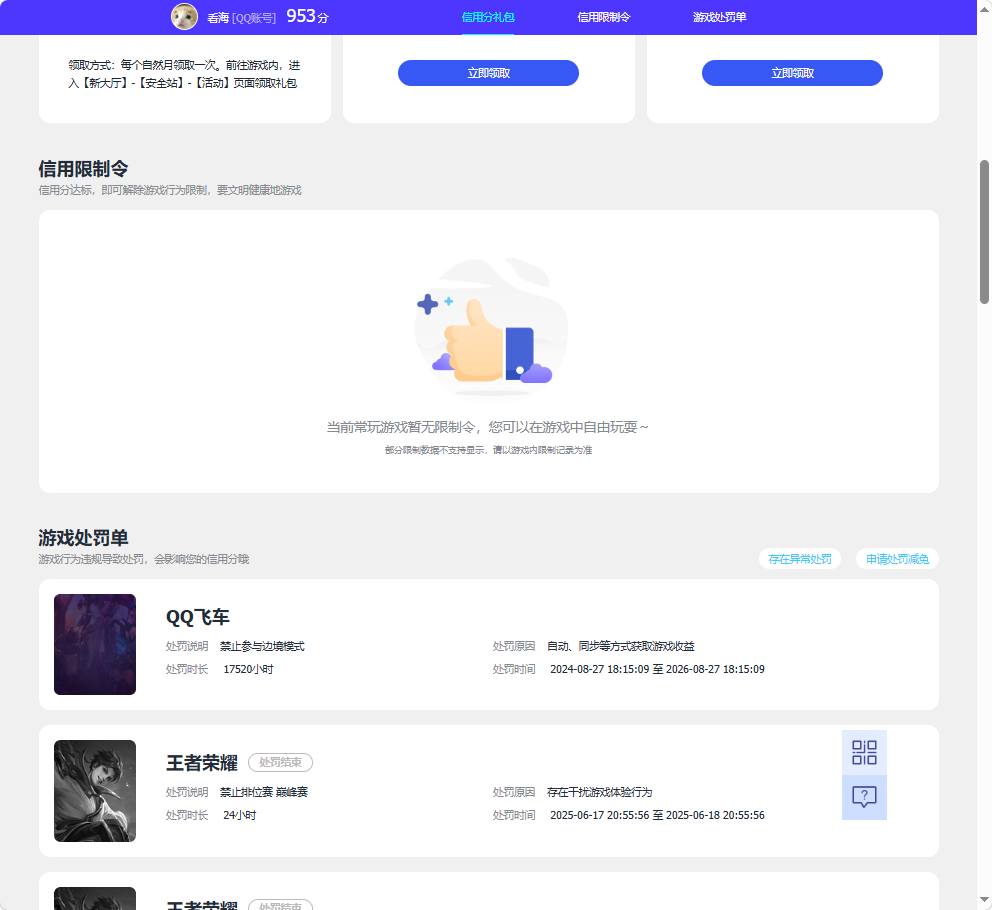Click the middle card 立即领取 button
Viewport: 992px width, 910px height.
(x=488, y=73)
